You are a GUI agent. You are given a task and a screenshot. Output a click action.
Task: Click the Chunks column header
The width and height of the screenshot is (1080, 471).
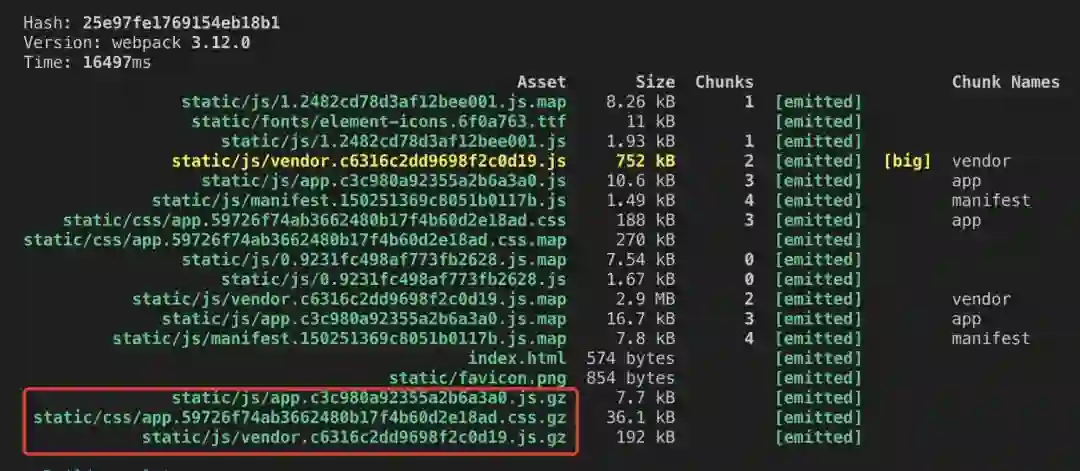[724, 83]
